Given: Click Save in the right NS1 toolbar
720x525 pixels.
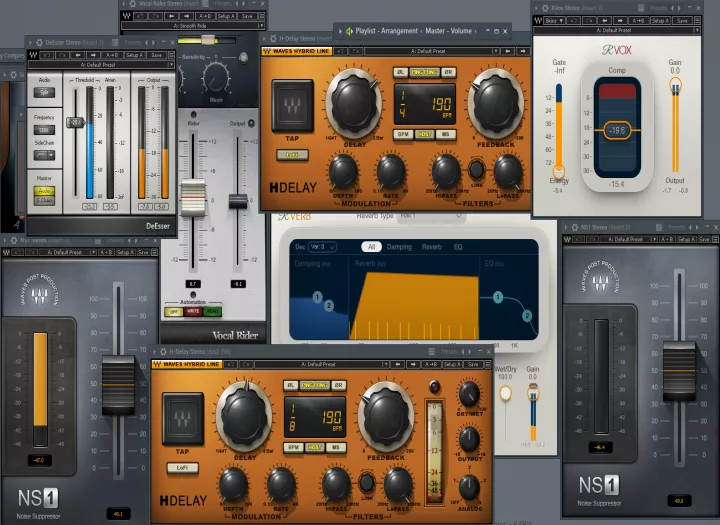Looking at the screenshot, I should (704, 239).
